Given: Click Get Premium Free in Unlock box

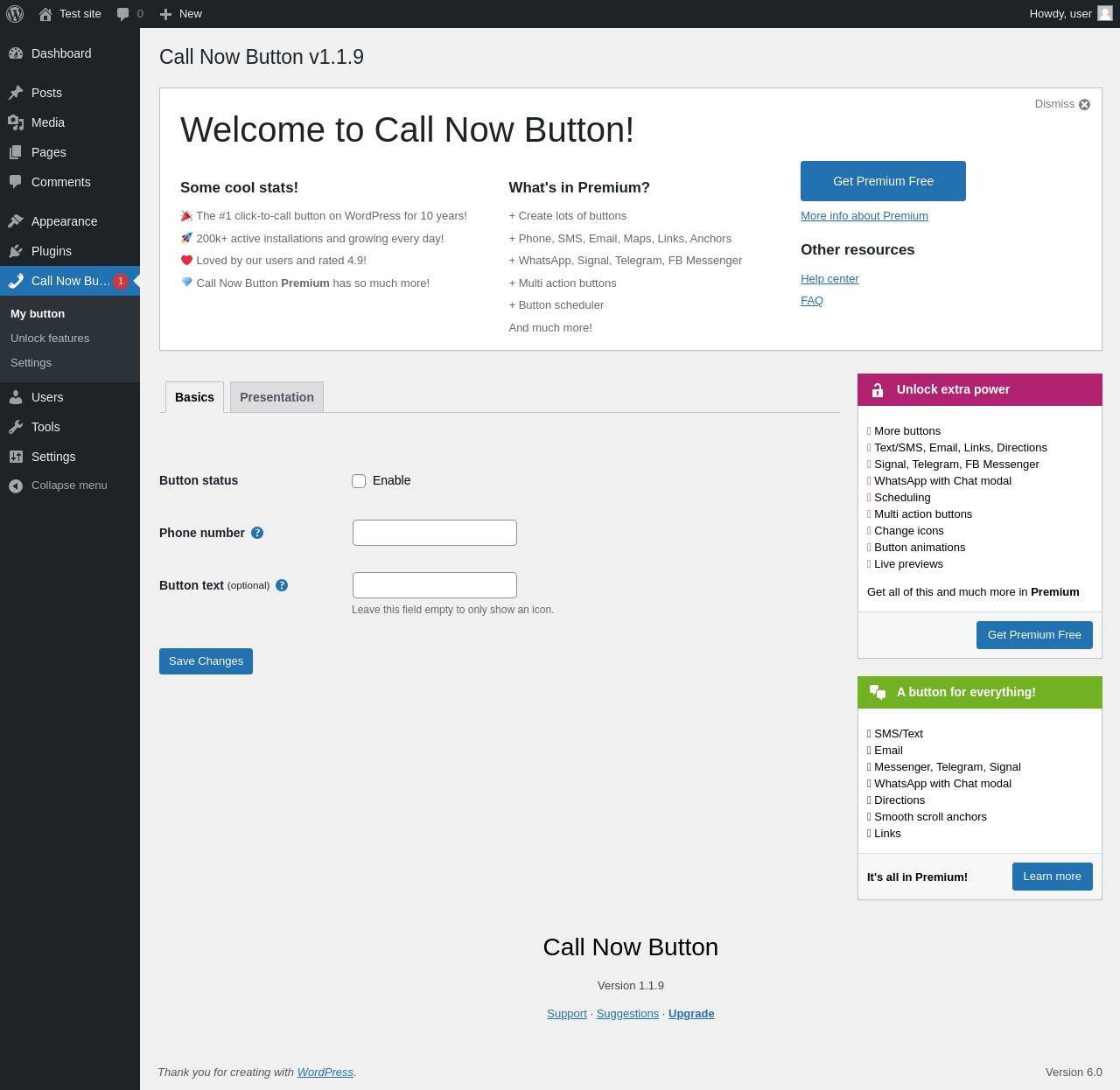Looking at the screenshot, I should click(1034, 635).
